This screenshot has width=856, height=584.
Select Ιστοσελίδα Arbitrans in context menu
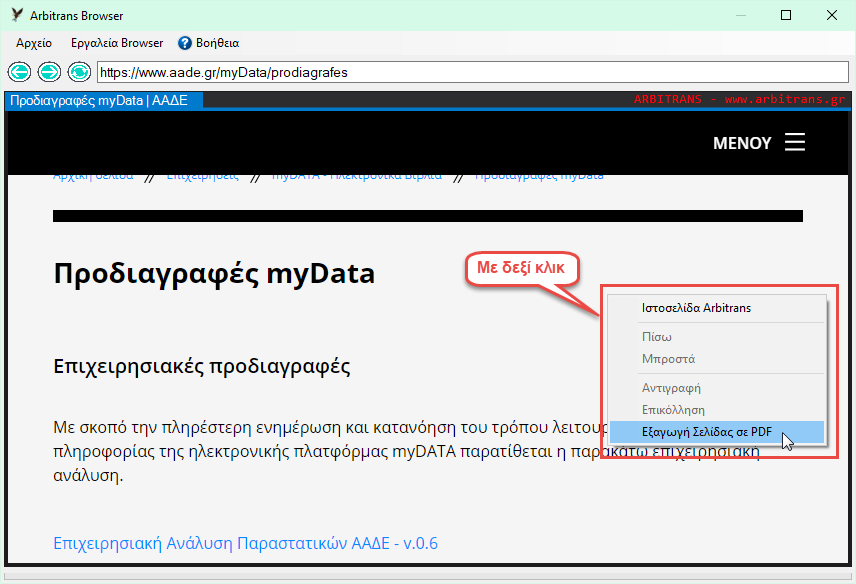coord(716,308)
